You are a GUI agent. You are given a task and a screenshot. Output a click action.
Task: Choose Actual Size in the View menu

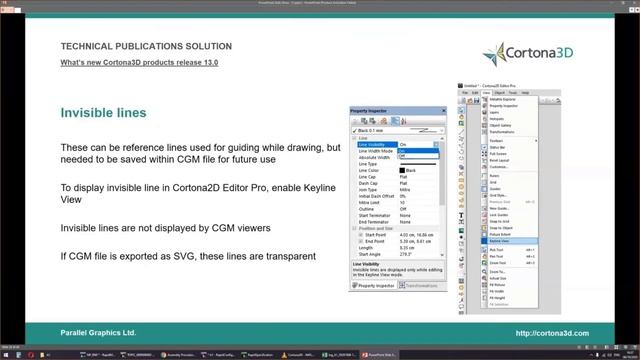coord(509,278)
